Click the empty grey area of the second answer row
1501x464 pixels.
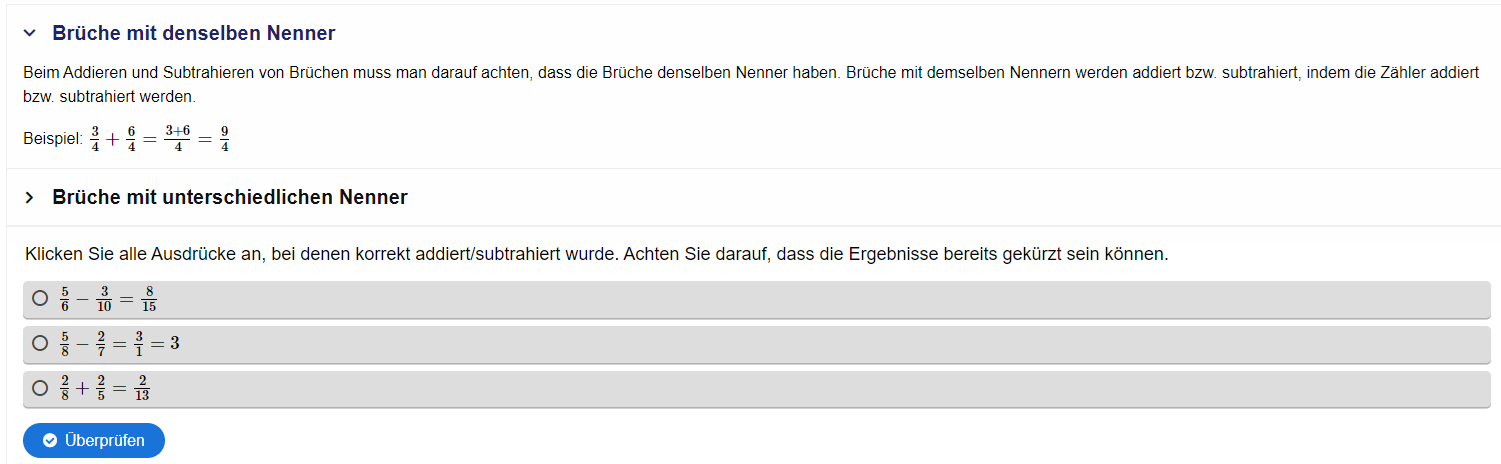tap(800, 344)
